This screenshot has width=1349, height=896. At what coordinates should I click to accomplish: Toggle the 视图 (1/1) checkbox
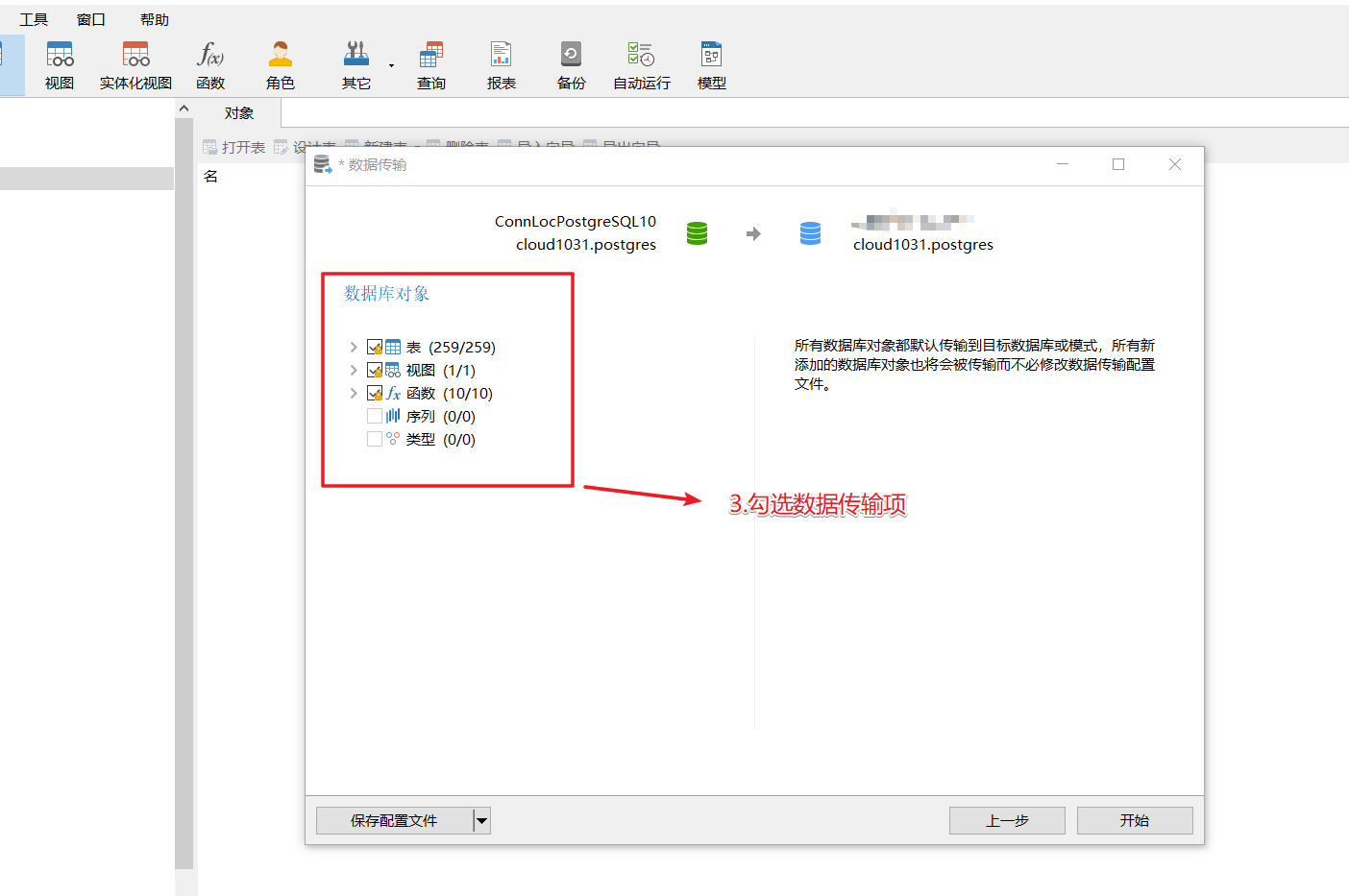[375, 371]
